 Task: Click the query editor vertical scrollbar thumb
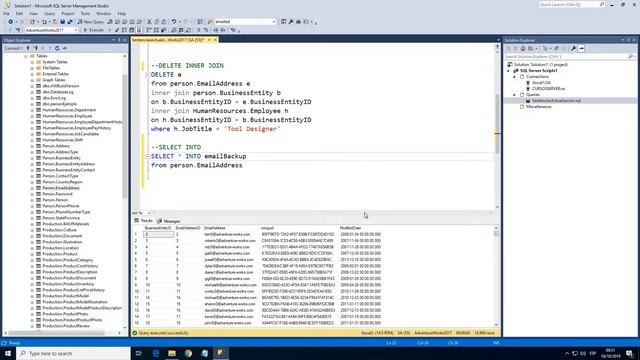pos(497,123)
